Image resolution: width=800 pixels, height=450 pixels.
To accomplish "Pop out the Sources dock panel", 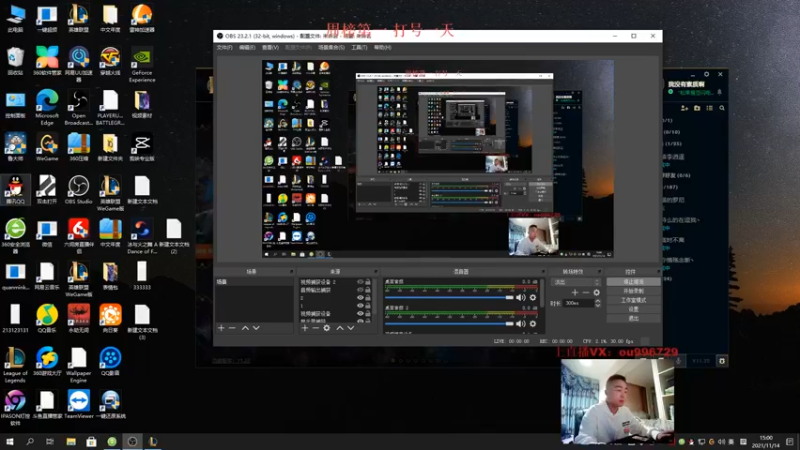I will click(376, 272).
